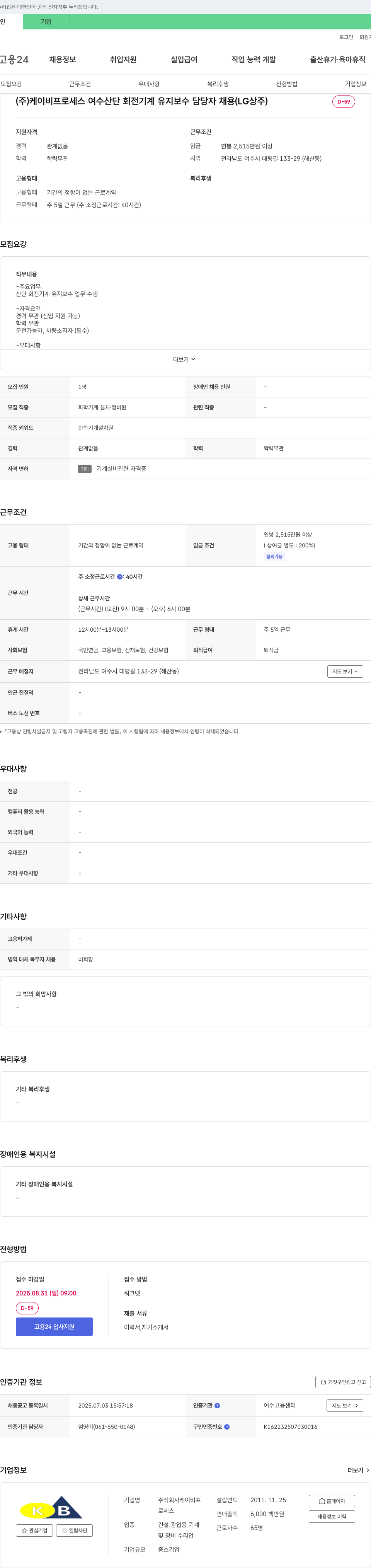Select 국민연금, 고용보험, 산재보험, 건강보험 text

pos(123,650)
